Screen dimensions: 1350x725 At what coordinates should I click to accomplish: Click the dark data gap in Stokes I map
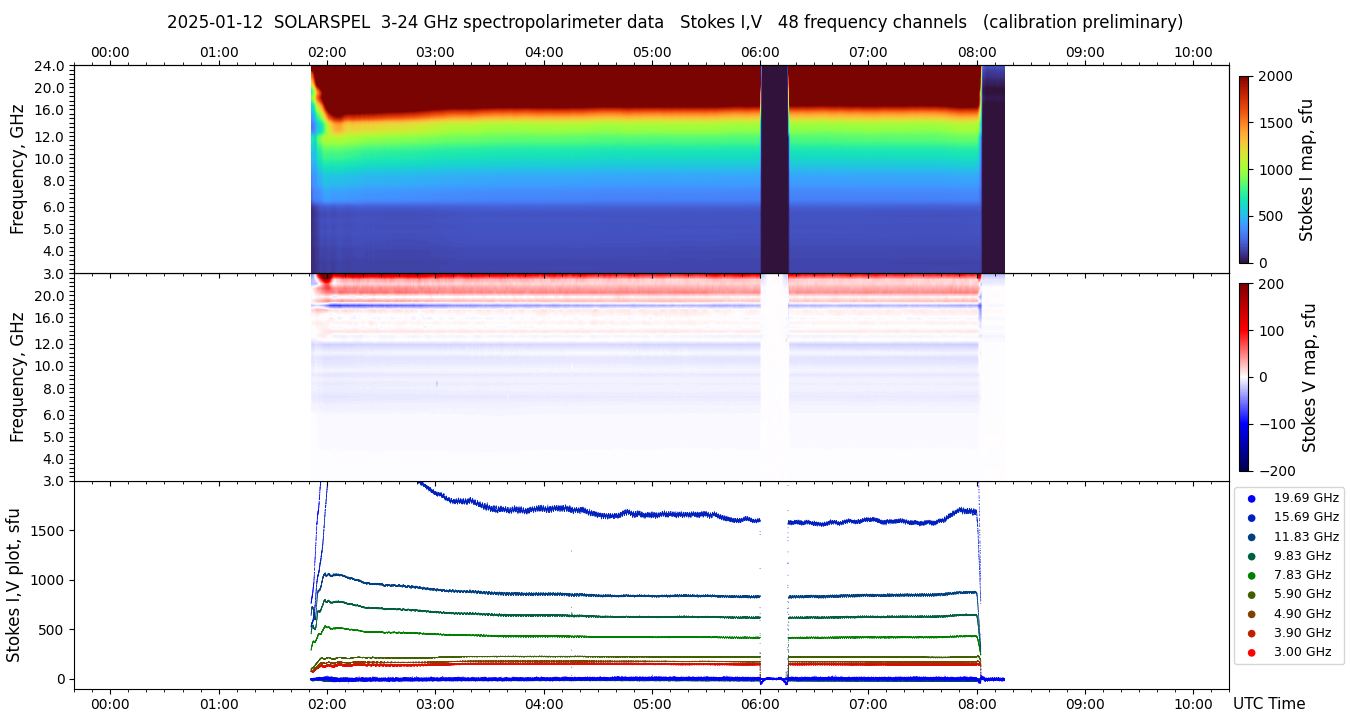coord(774,169)
